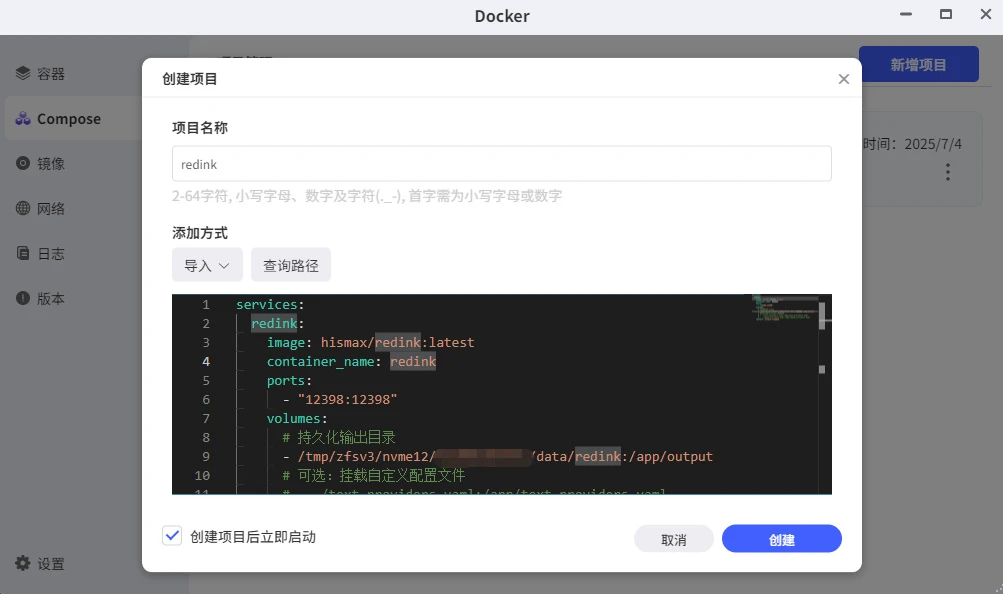Click the 查询路径 button
Image resolution: width=1003 pixels, height=594 pixels.
(x=290, y=266)
